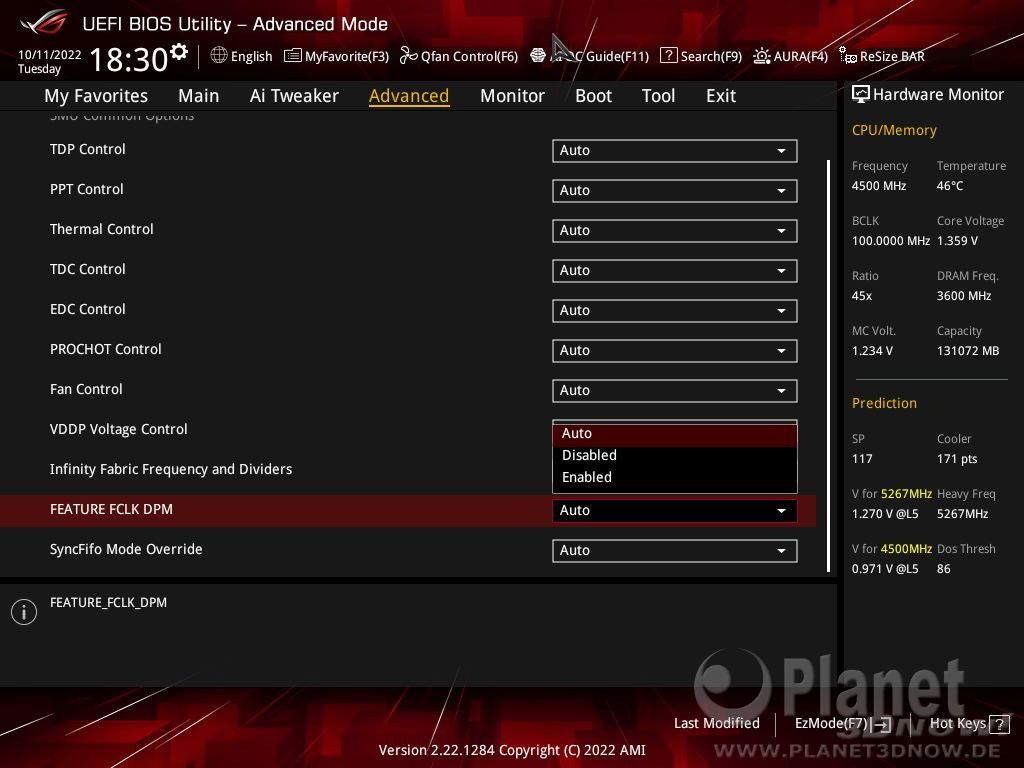Open the PPT Control dropdown

(x=675, y=191)
